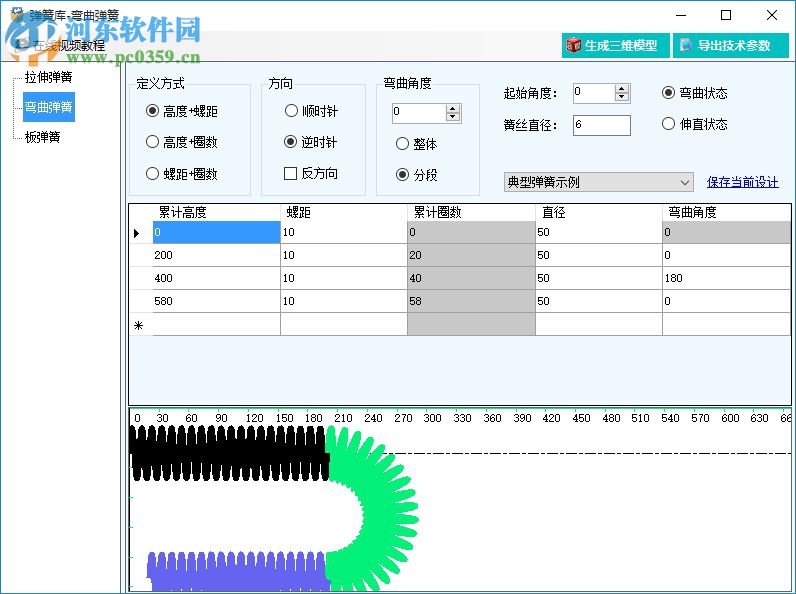
Task: Click the 螺距 column header
Action: click(344, 212)
